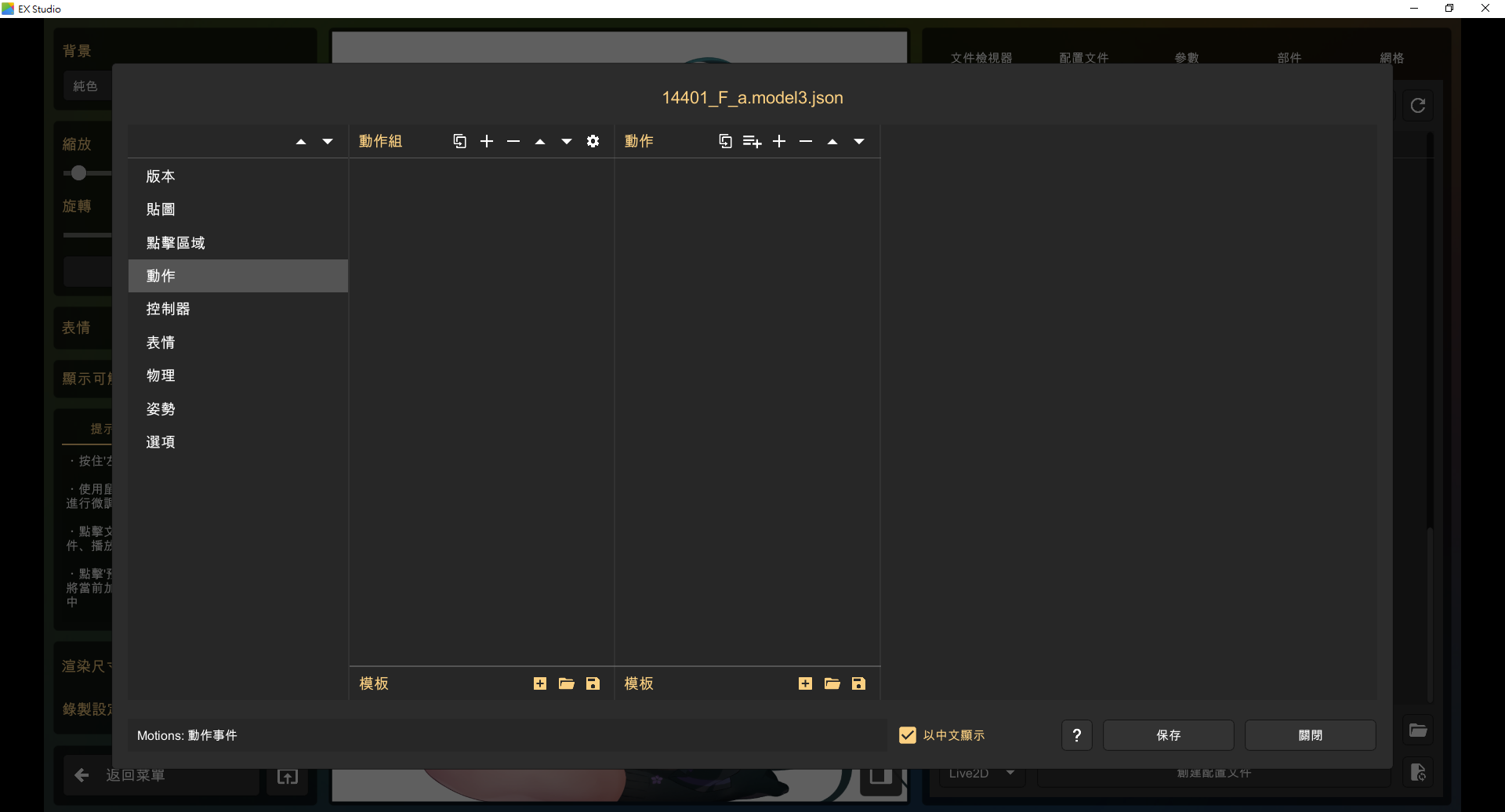The height and width of the screenshot is (812, 1505).
Task: Copy the motion group using the duplicate icon
Action: tap(460, 141)
